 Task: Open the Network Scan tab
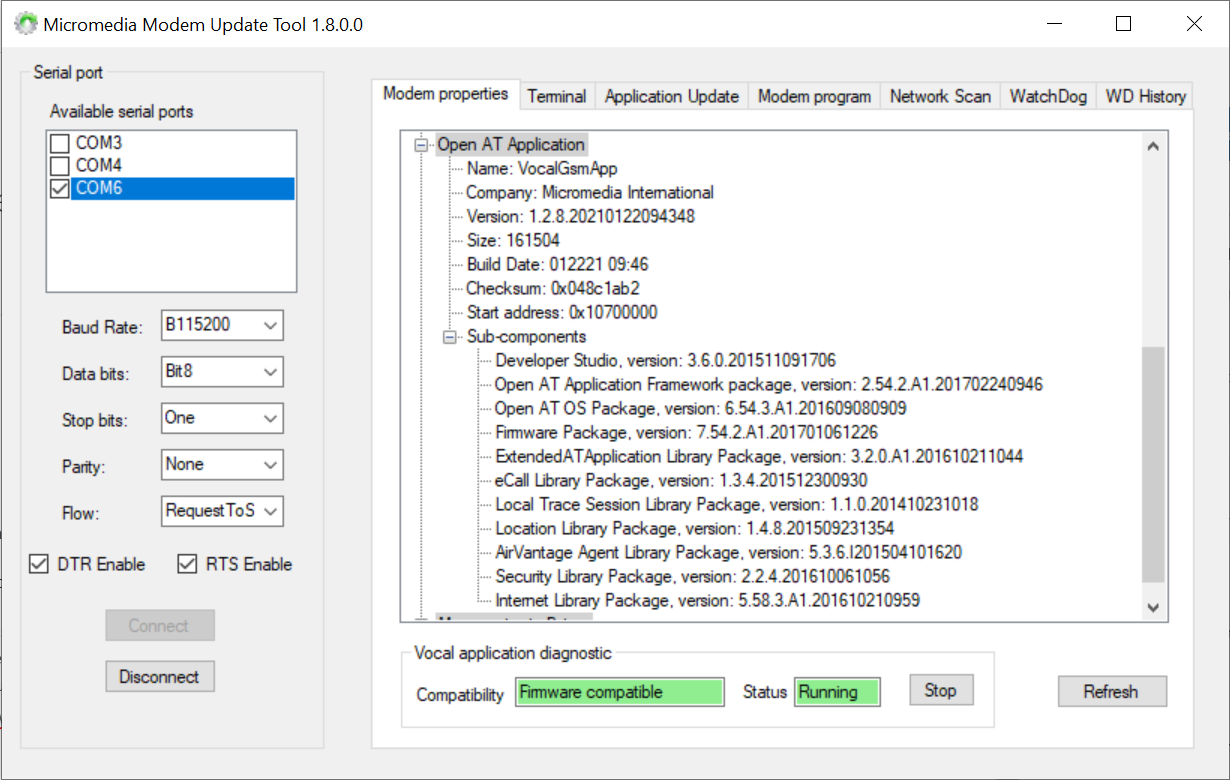click(x=940, y=96)
